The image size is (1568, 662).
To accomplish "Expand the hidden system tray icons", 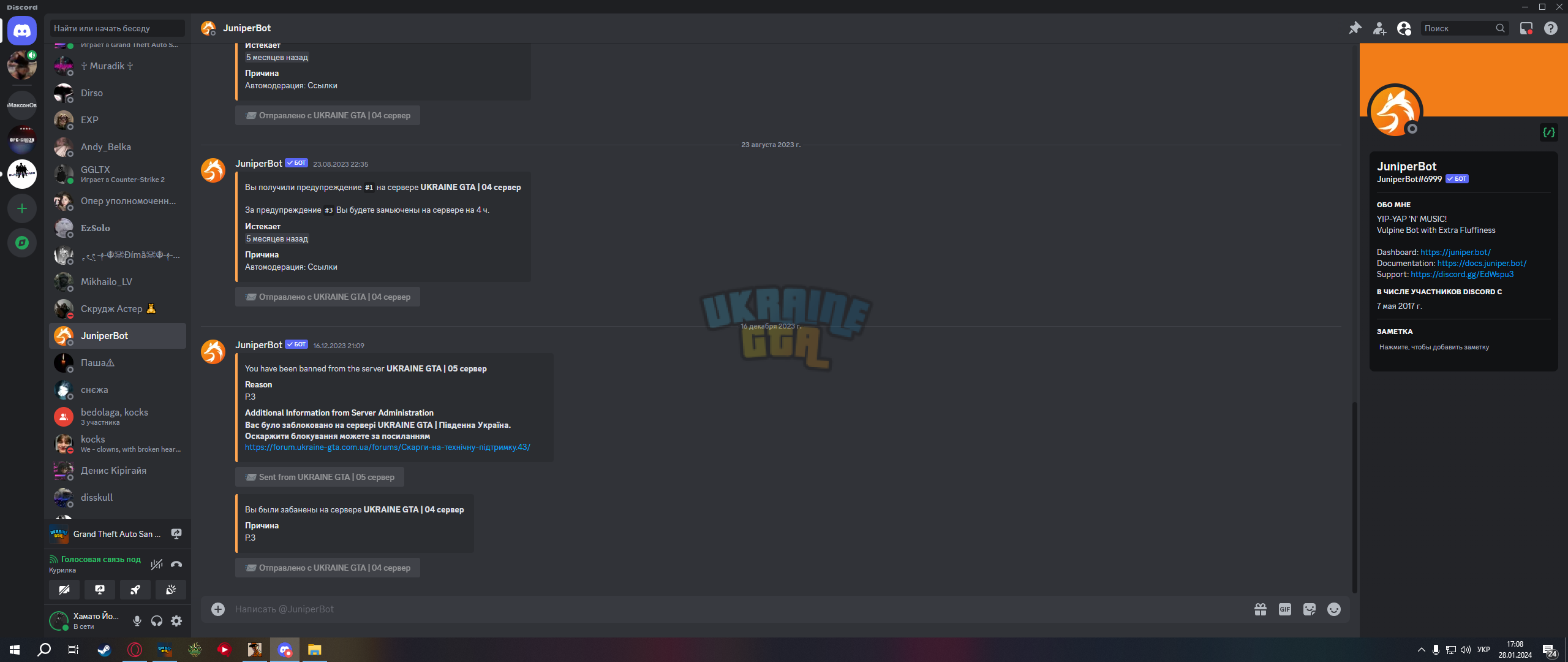I will point(1421,650).
